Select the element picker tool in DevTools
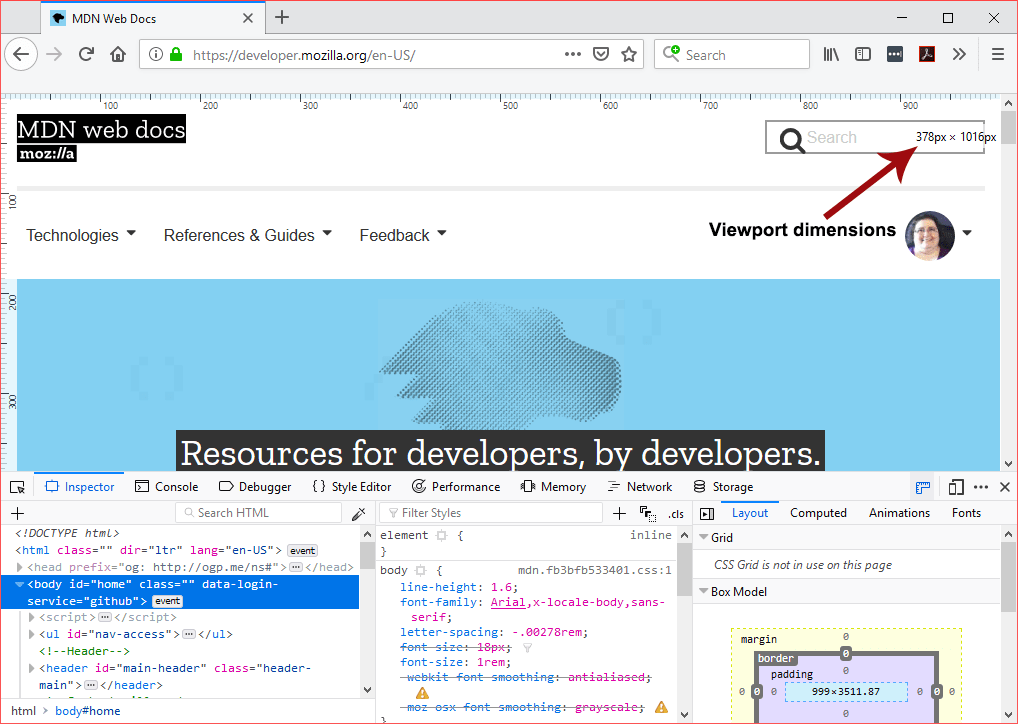The width and height of the screenshot is (1018, 724). point(16,486)
